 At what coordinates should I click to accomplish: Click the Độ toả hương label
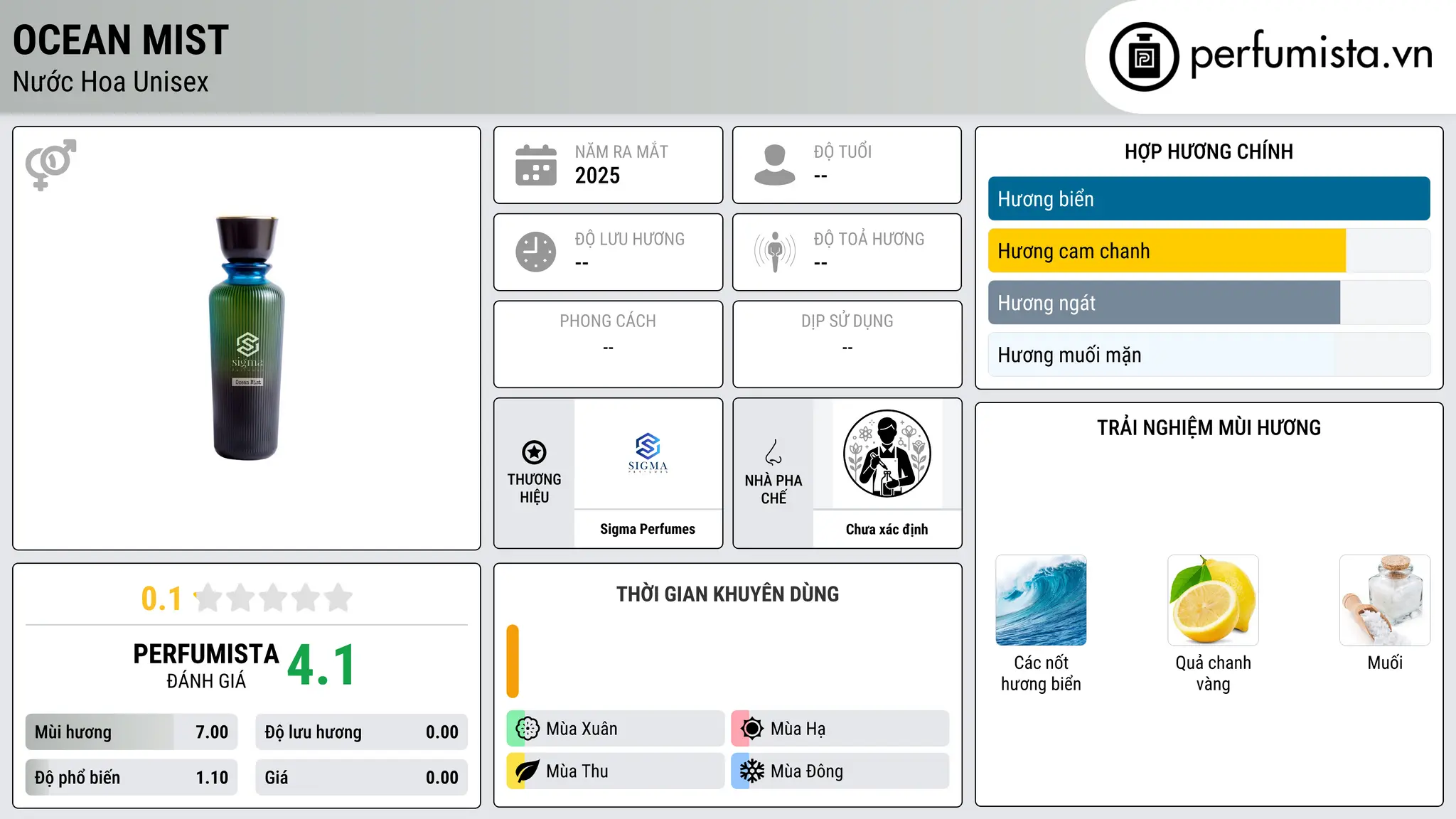(x=869, y=239)
